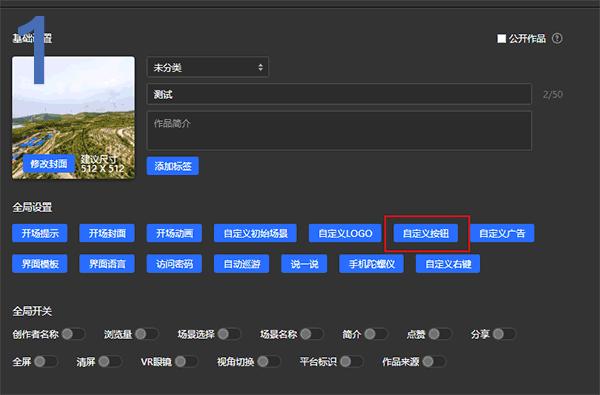The width and height of the screenshot is (600, 395).
Task: Toggle the 分享 switch
Action: click(504, 334)
